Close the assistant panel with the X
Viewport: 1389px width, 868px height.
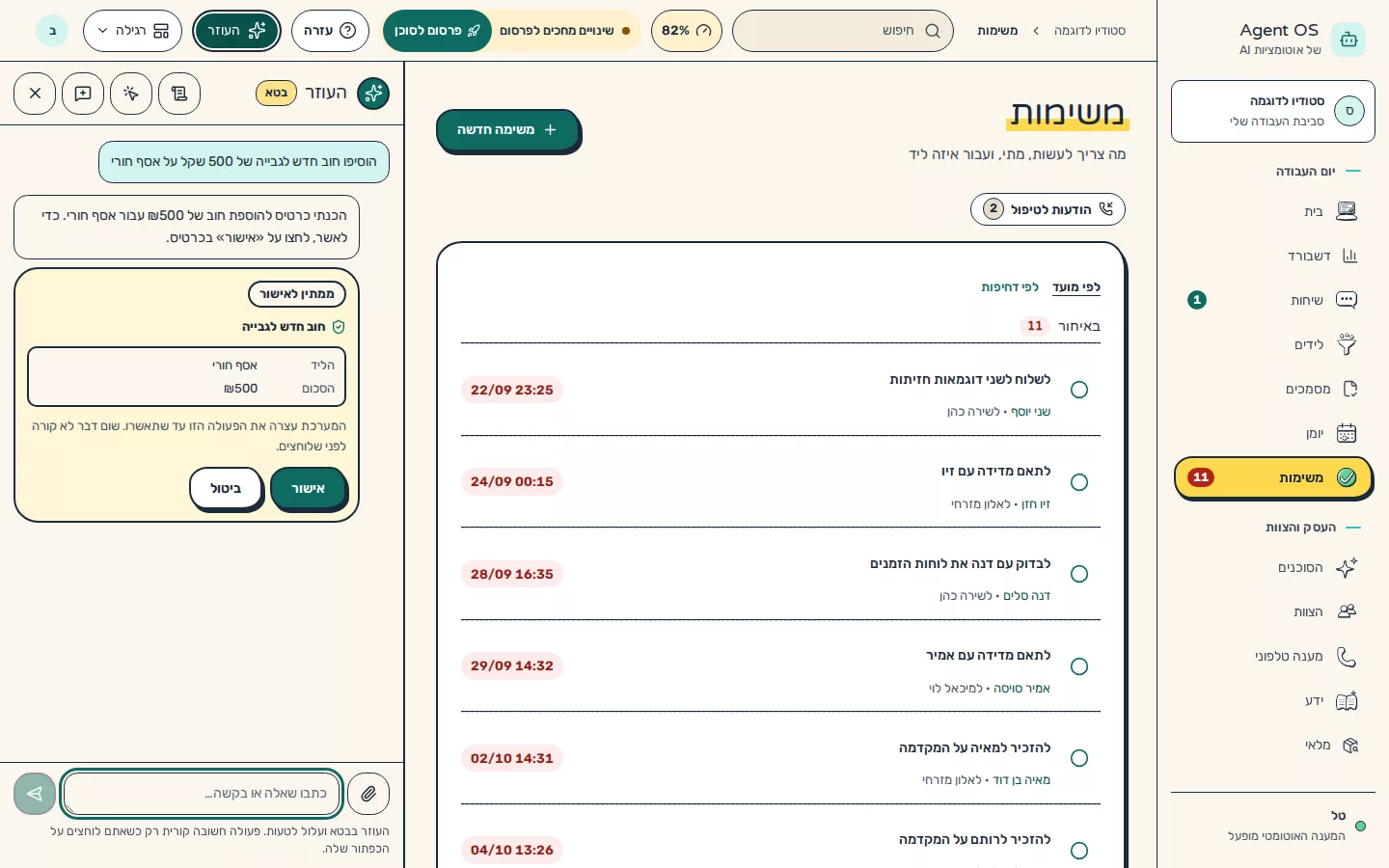coord(35,94)
